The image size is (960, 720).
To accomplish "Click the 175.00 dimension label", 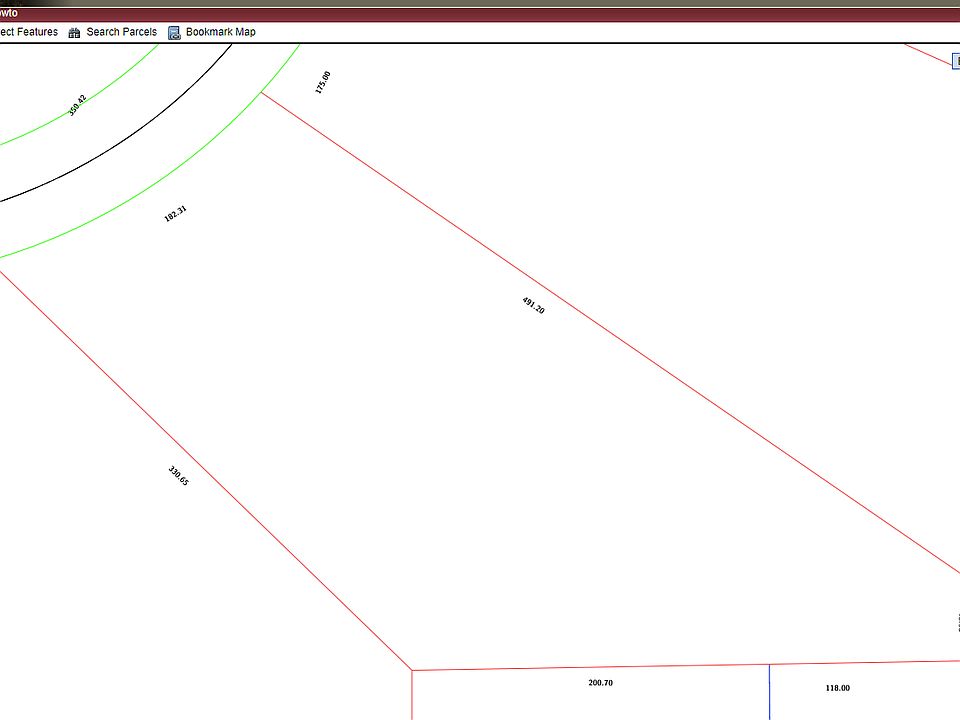I will [323, 83].
